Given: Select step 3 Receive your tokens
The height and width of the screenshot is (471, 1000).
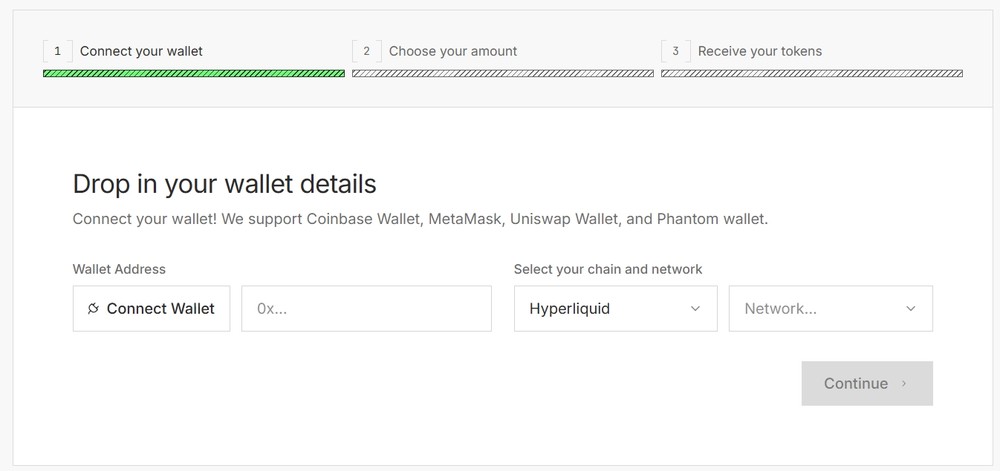Looking at the screenshot, I should pos(760,51).
